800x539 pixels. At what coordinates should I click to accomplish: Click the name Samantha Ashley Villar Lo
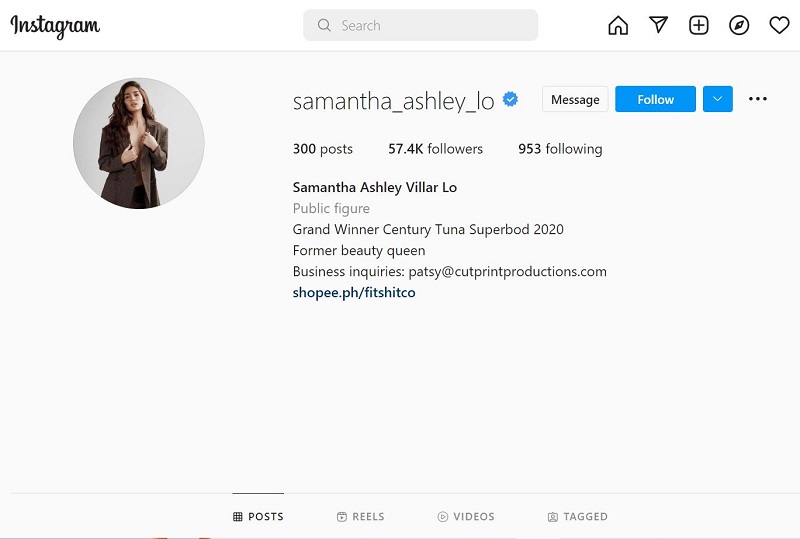point(375,187)
